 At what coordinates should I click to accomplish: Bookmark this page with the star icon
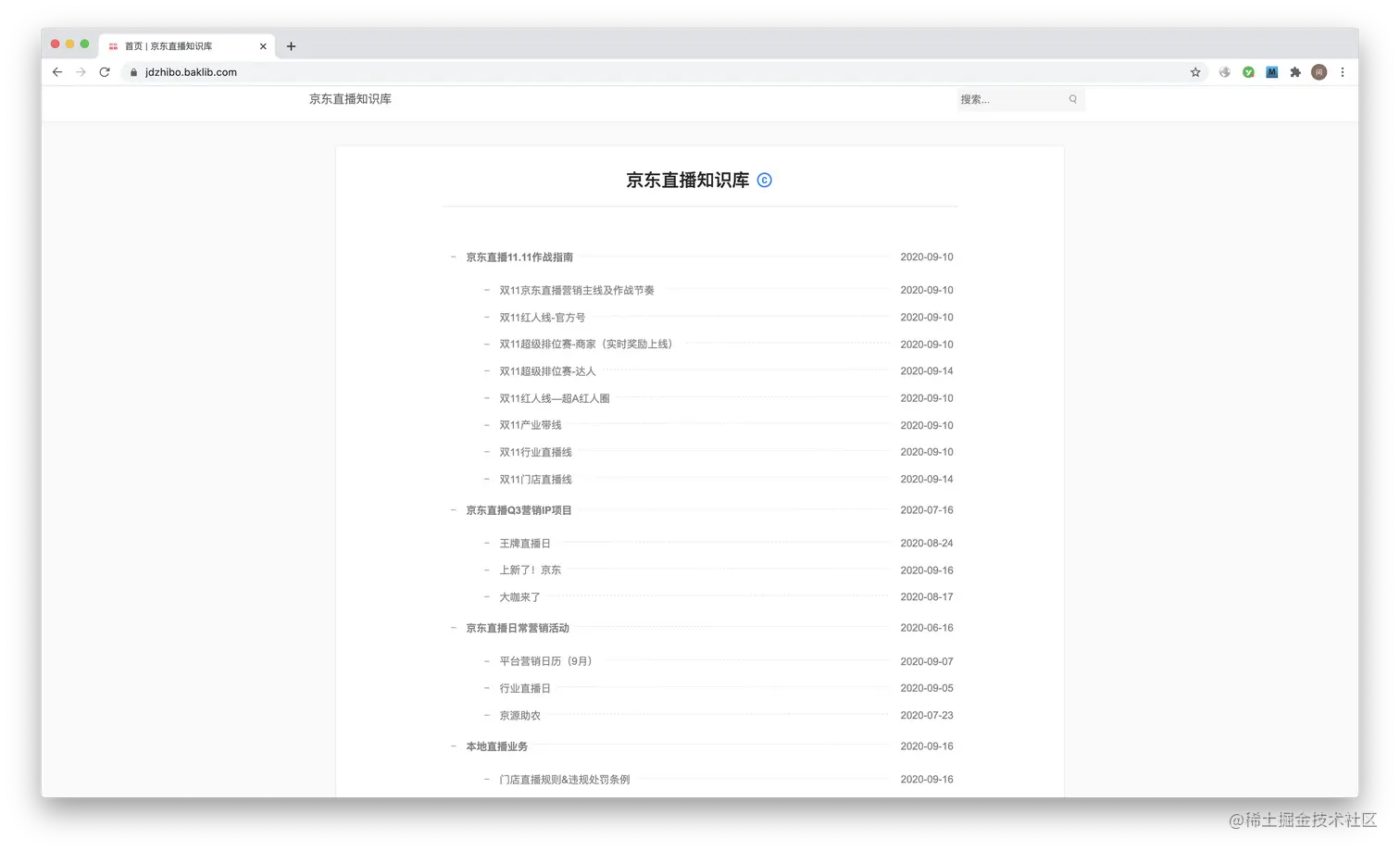(1195, 72)
